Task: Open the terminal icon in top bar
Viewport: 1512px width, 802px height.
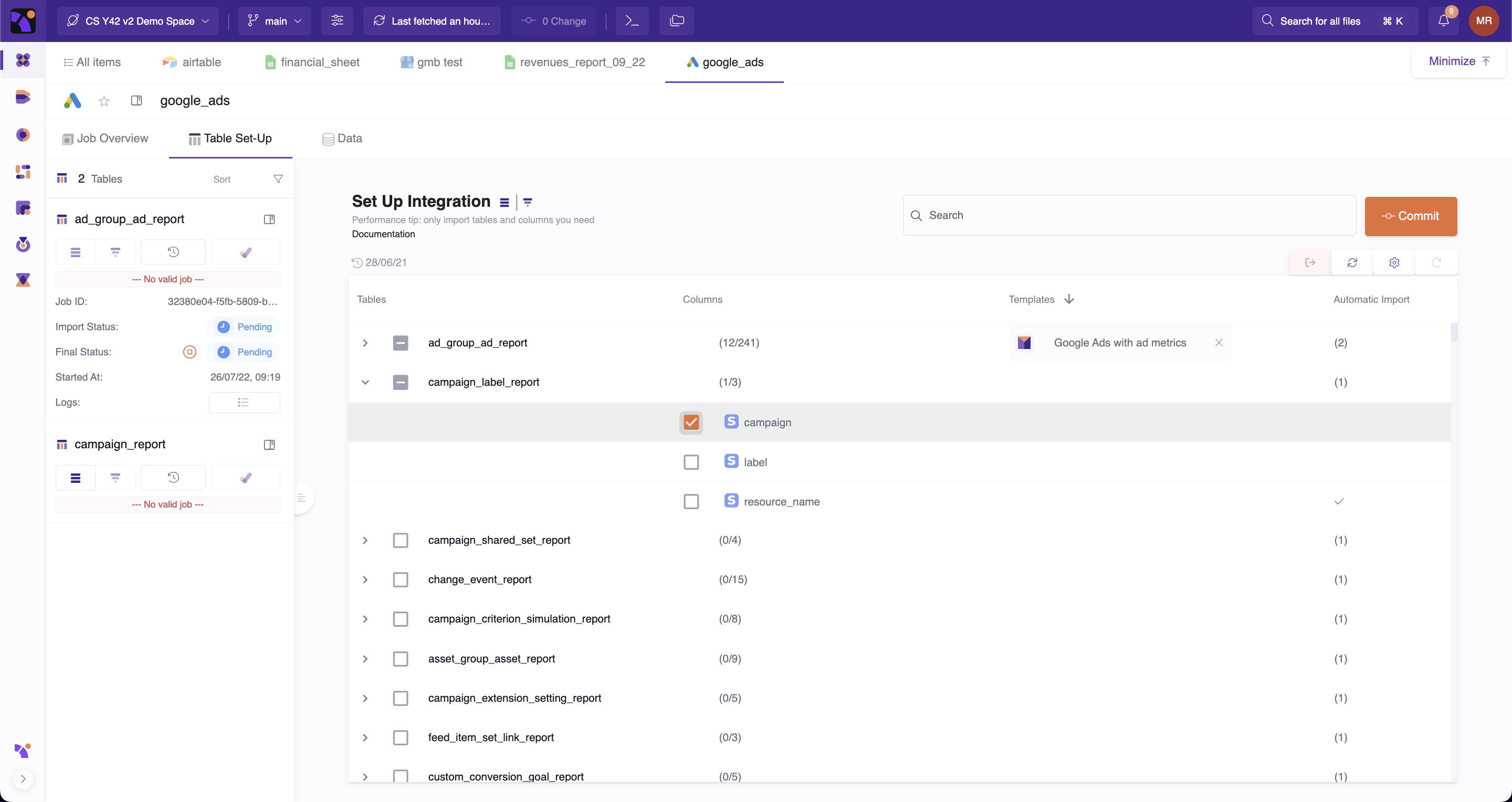Action: coord(632,21)
